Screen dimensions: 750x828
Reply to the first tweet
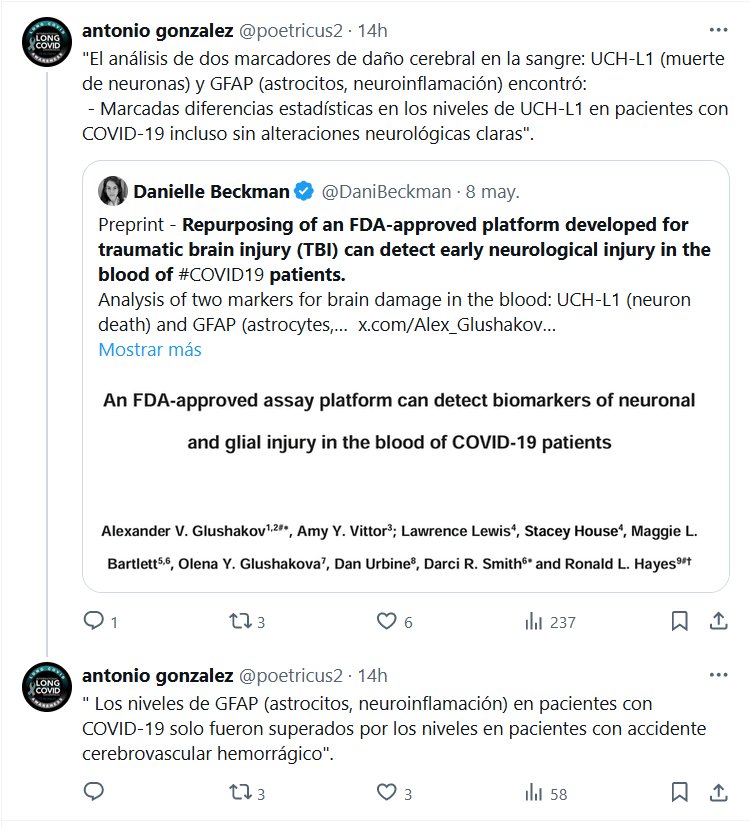click(x=95, y=621)
